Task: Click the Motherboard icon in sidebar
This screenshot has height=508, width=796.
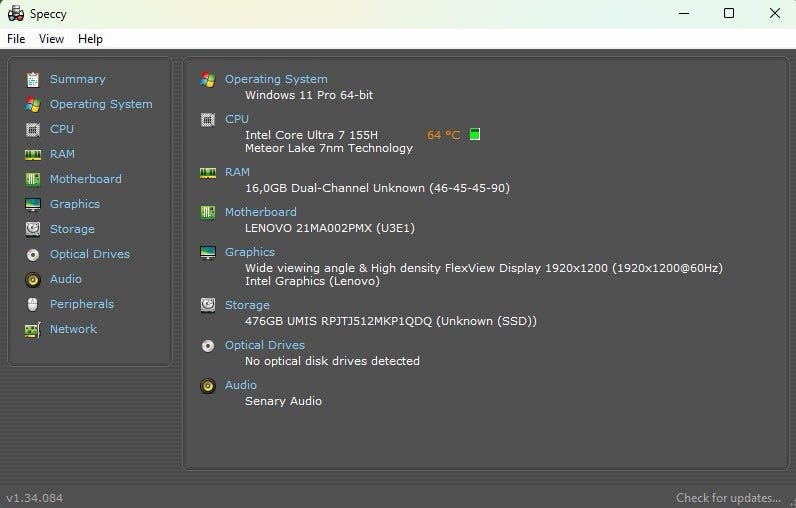Action: (x=33, y=179)
